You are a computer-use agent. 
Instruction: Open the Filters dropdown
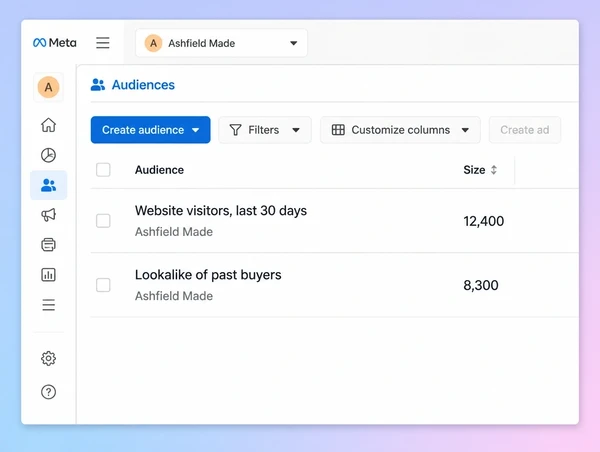(265, 130)
